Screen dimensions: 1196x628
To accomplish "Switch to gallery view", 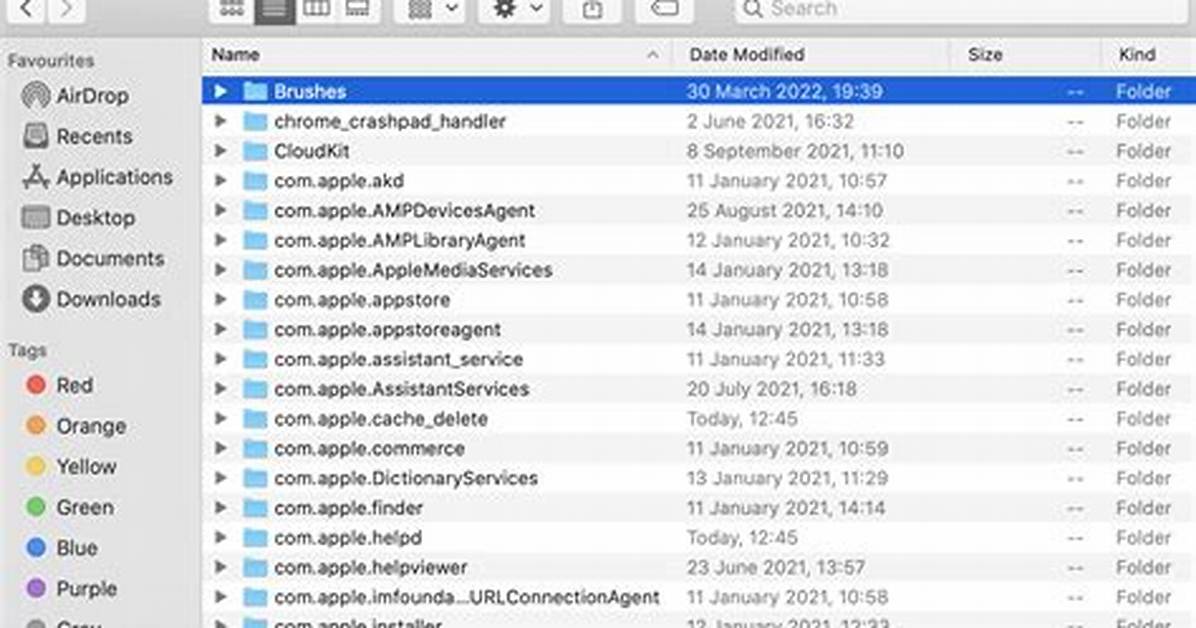I will tap(358, 9).
